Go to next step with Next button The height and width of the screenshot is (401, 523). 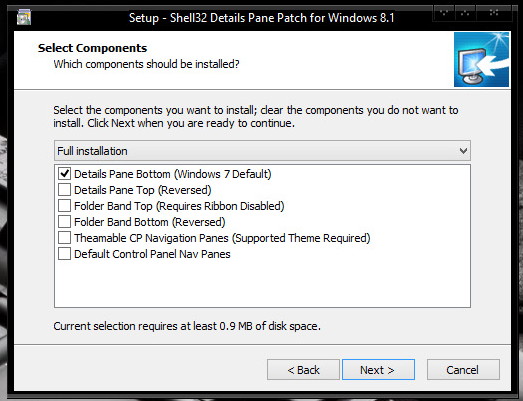coord(378,370)
